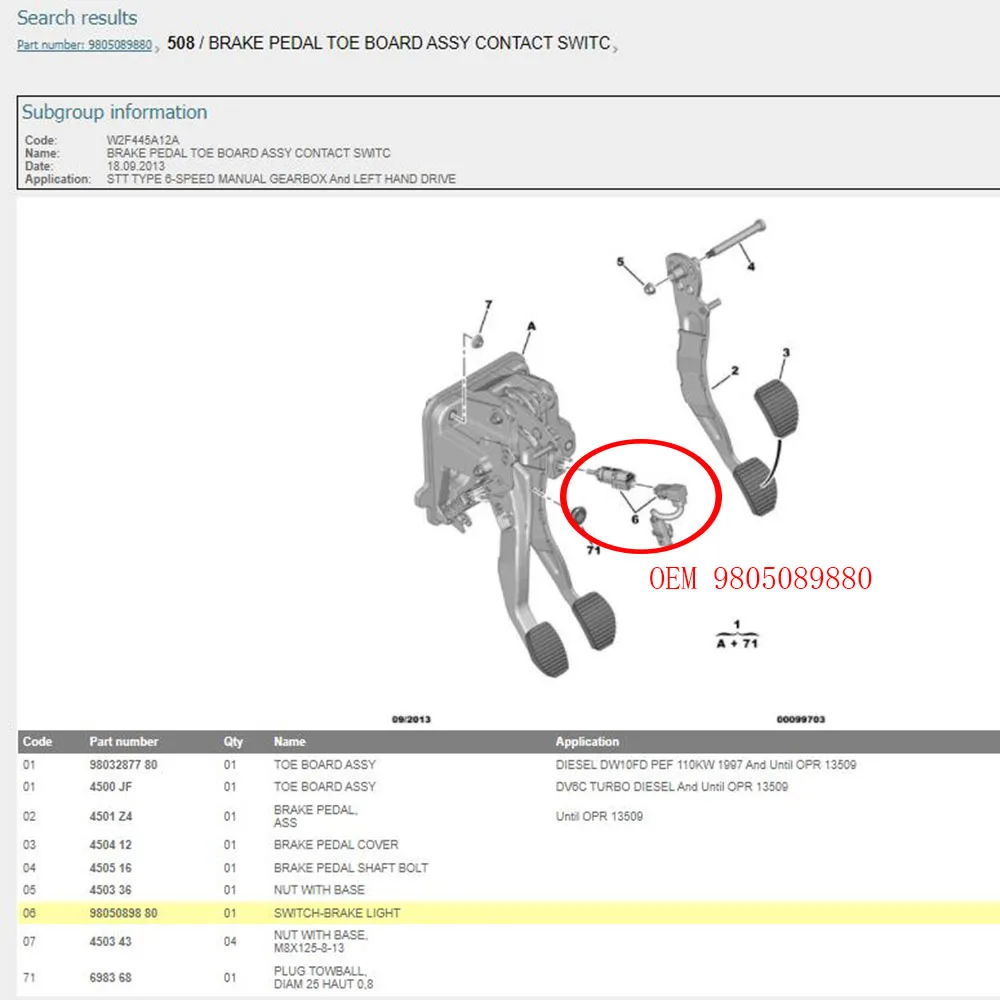Click the STT TYPE 6-SPEED MANUAL GEARBOX application text

click(281, 179)
